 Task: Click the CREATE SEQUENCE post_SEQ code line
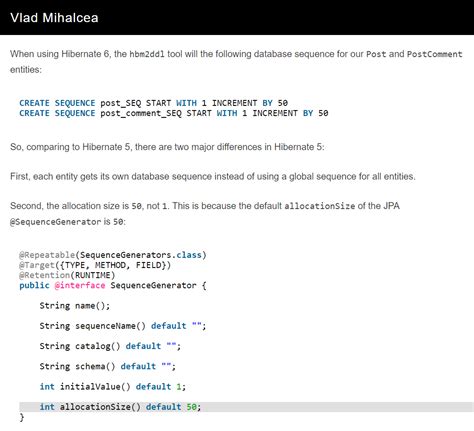coord(153,103)
